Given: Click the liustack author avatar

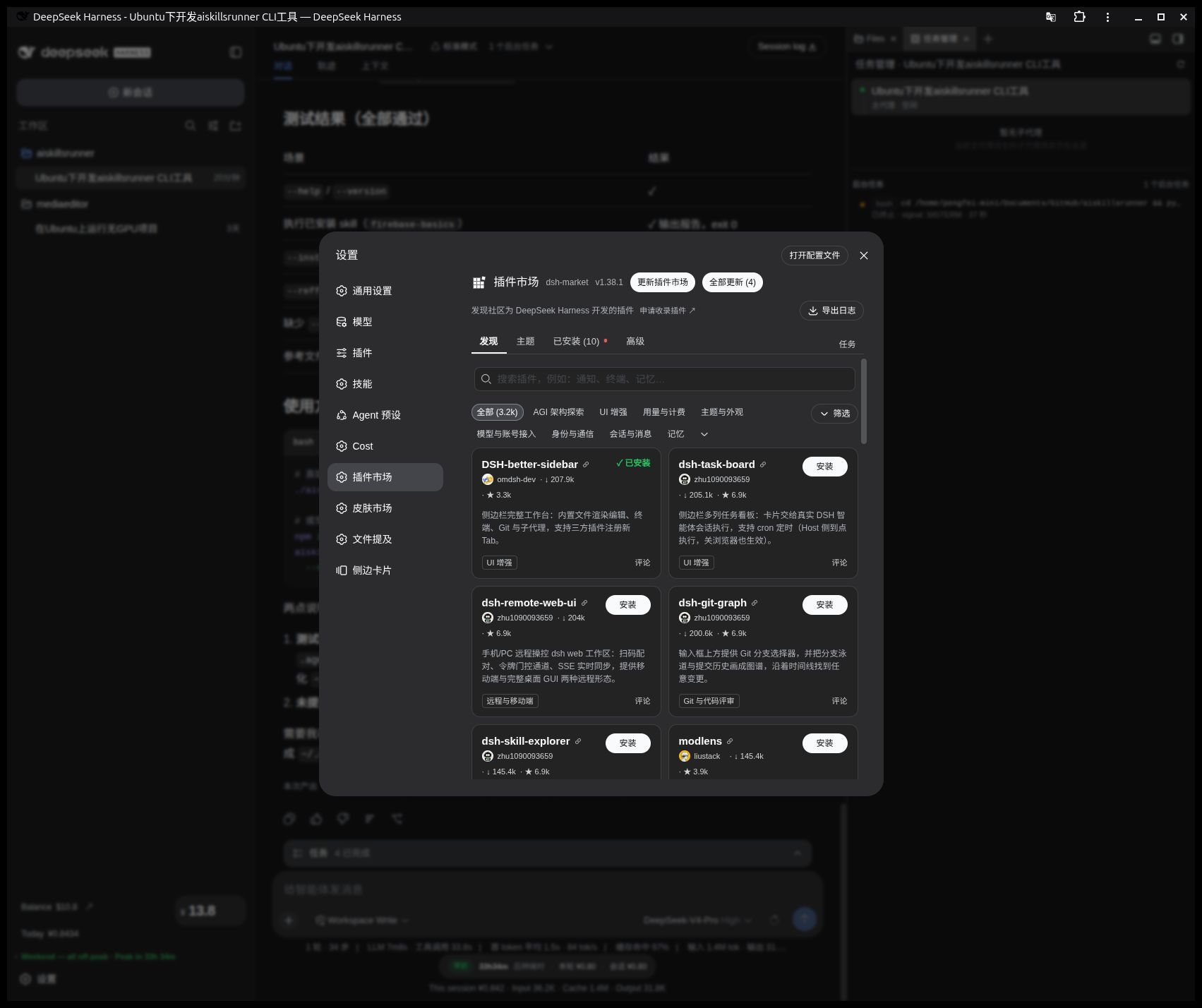Looking at the screenshot, I should 685,756.
